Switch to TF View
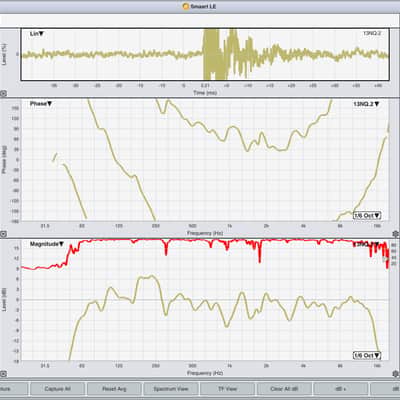 coord(227,389)
